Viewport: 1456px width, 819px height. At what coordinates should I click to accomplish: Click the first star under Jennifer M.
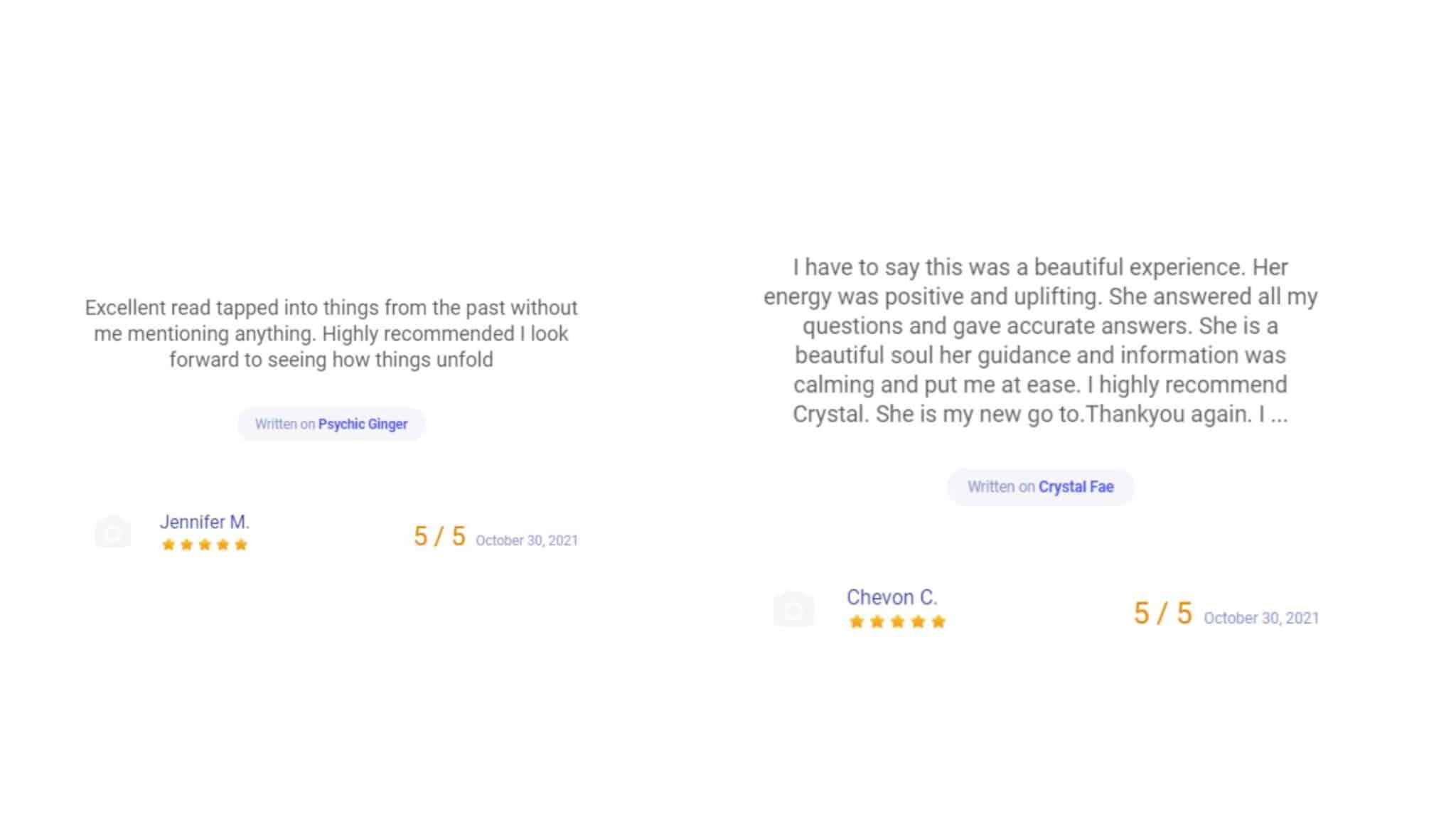click(168, 545)
